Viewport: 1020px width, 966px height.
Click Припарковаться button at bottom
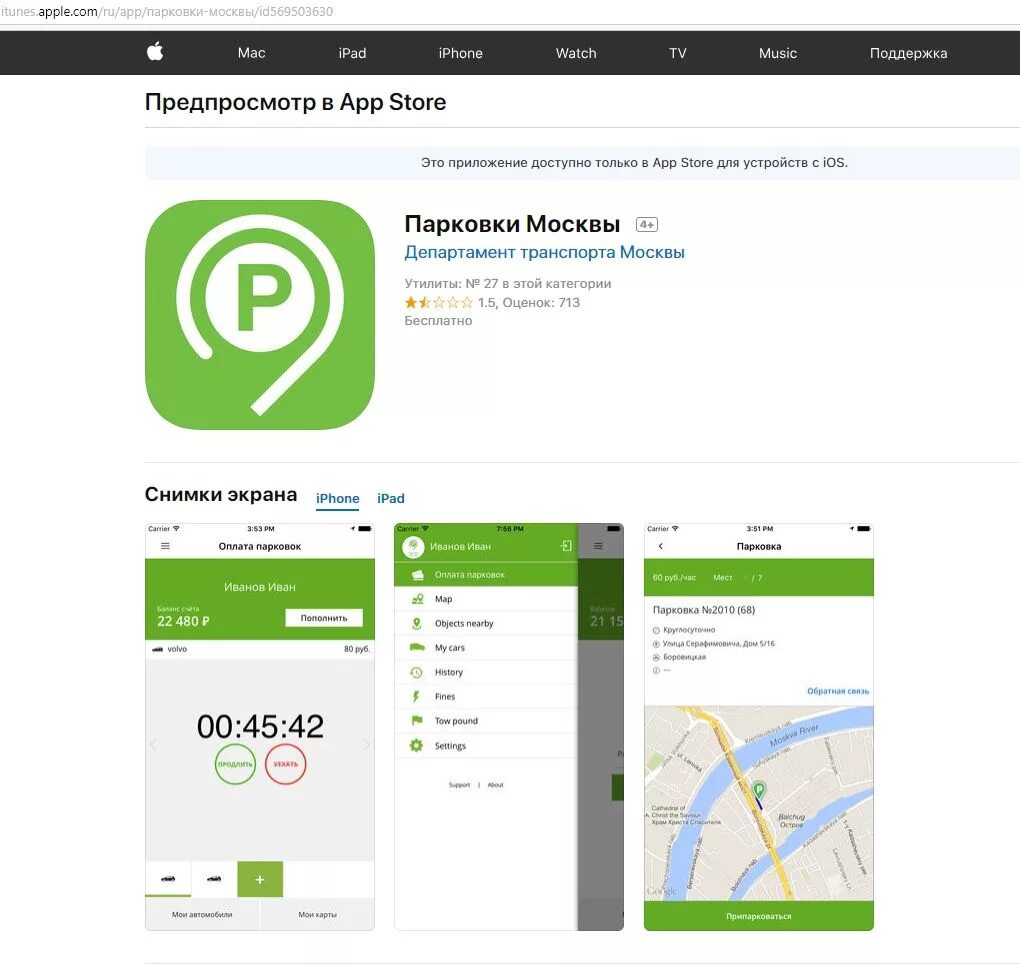[x=758, y=916]
